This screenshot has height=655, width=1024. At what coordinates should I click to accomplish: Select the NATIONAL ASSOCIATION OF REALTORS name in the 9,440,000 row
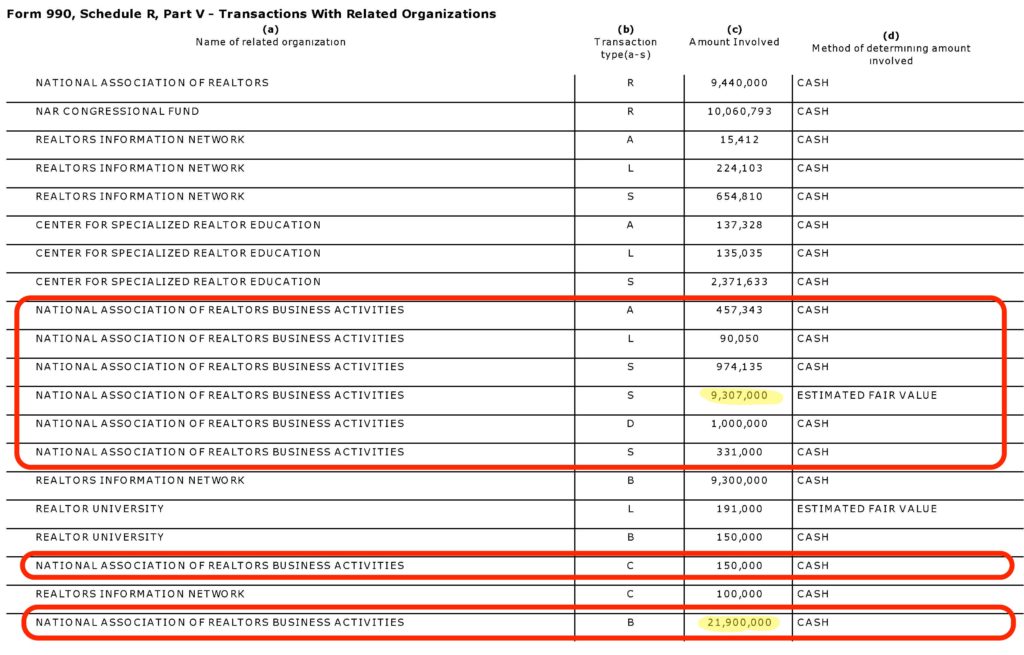pyautogui.click(x=152, y=83)
